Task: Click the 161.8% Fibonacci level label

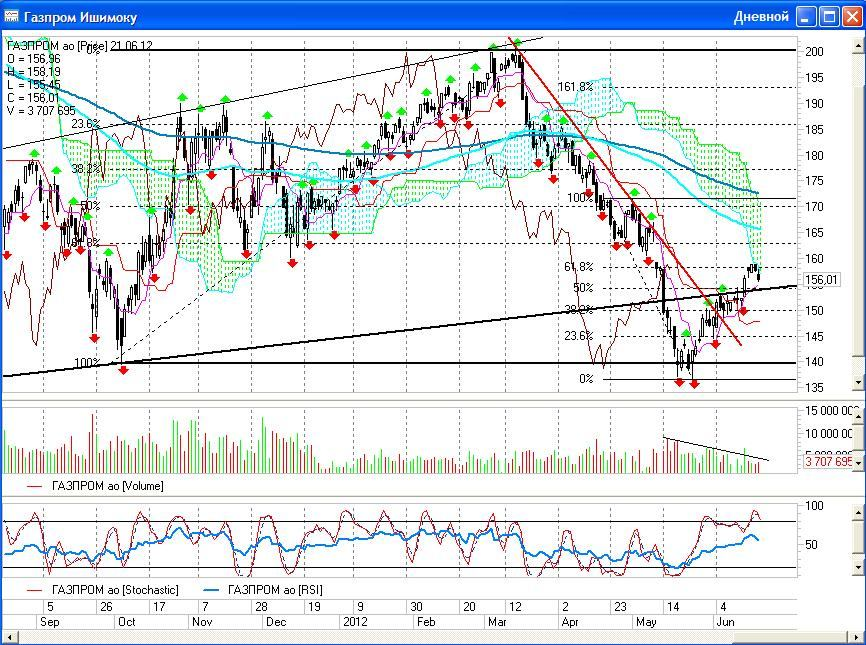Action: [x=575, y=87]
